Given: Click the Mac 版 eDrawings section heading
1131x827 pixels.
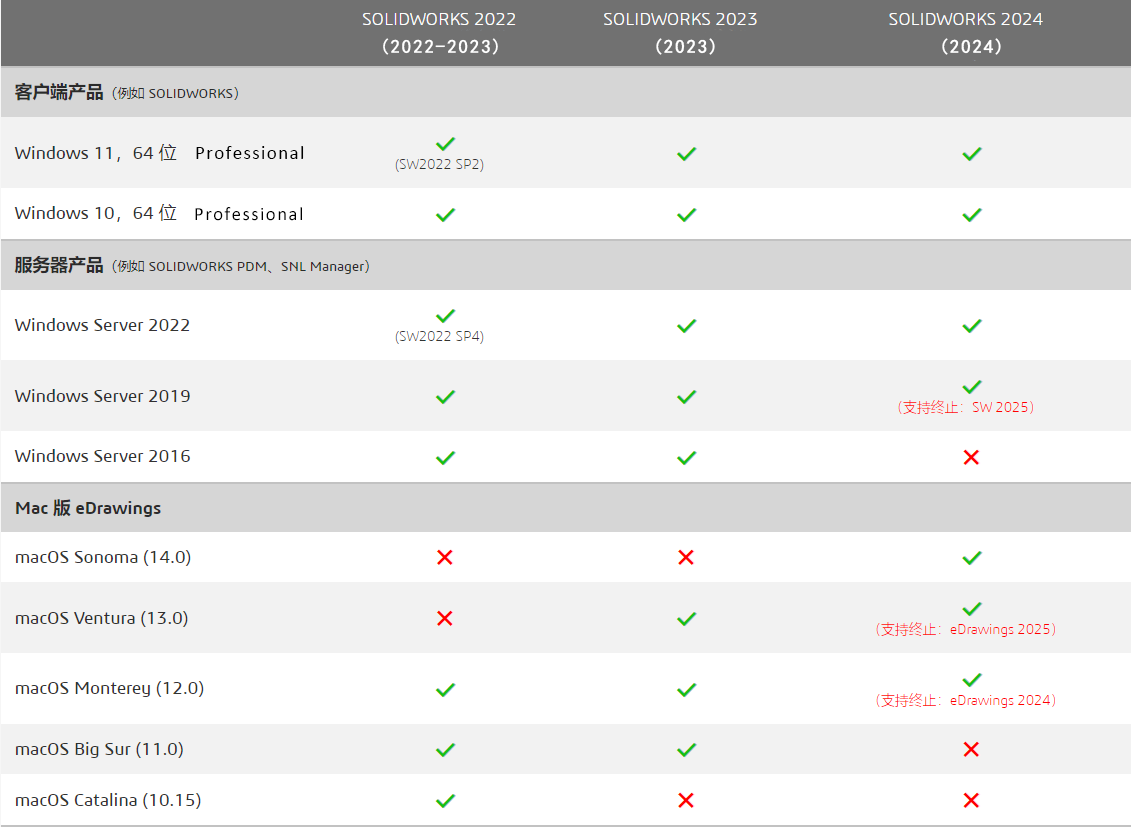Looking at the screenshot, I should click(88, 508).
